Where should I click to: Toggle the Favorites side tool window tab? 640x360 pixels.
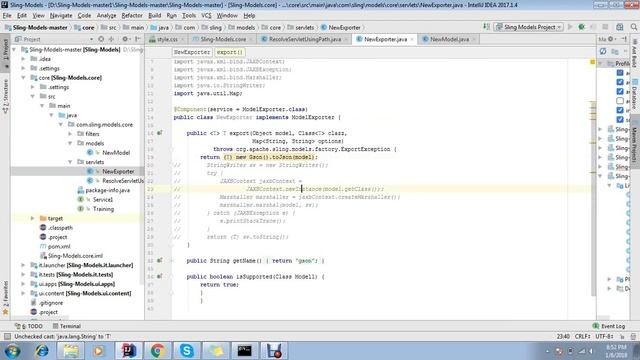coord(5,298)
